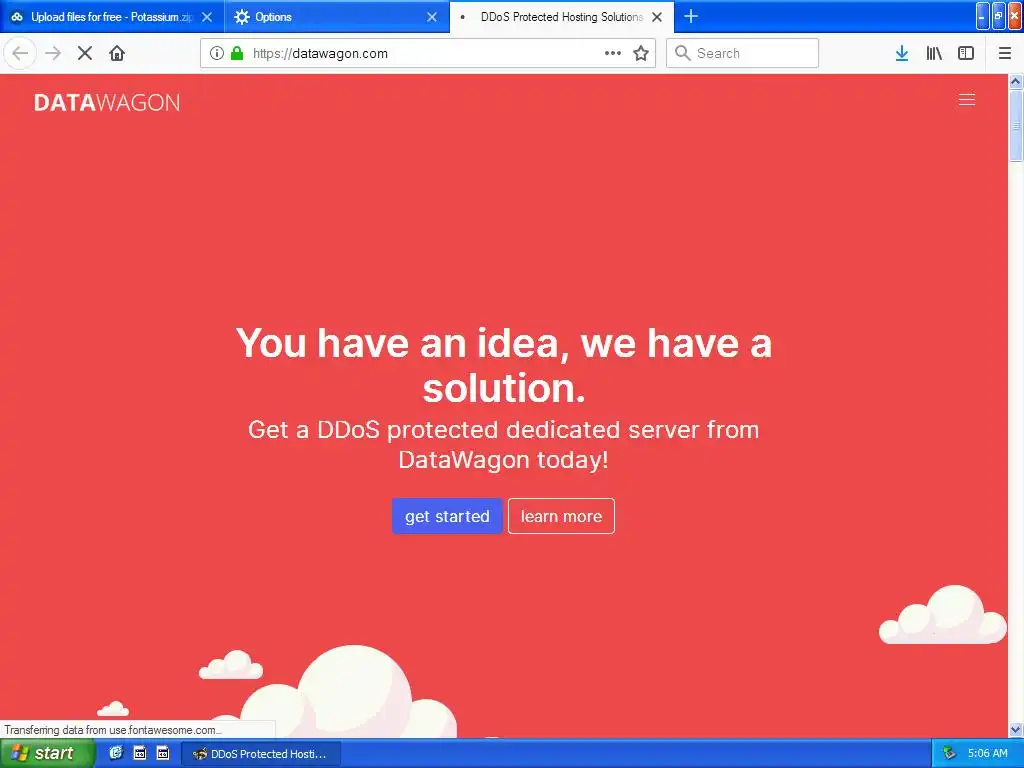1024x768 pixels.
Task: Go forward using the forward arrow
Action: (x=54, y=54)
